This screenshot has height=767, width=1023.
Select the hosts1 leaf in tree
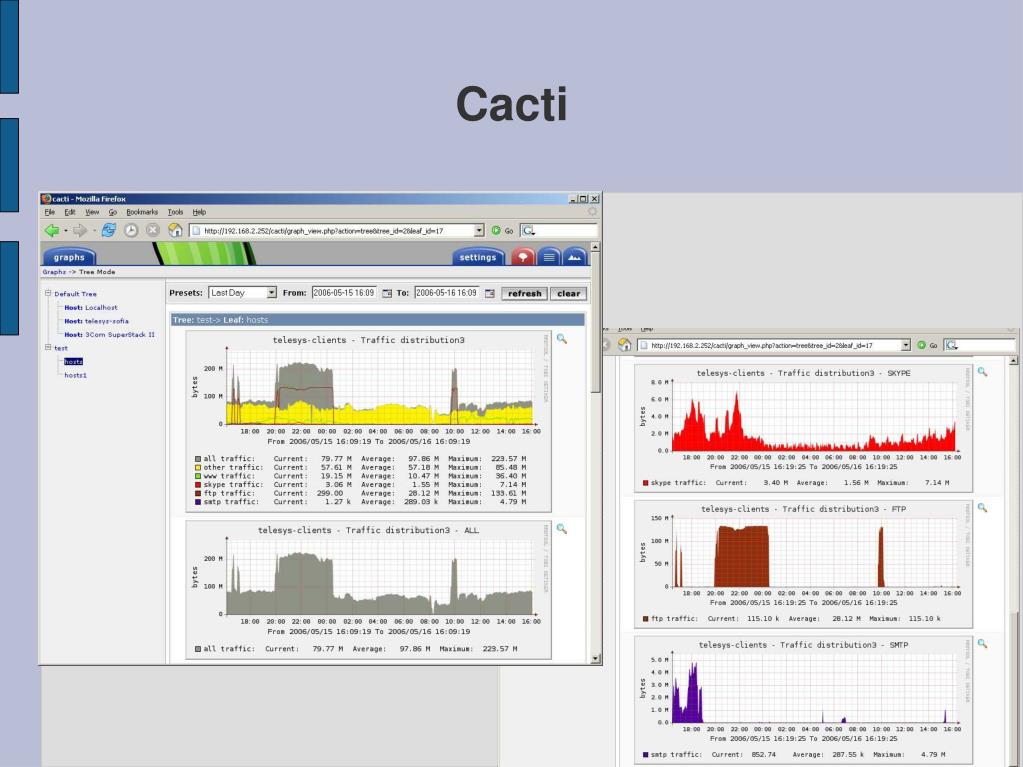76,375
